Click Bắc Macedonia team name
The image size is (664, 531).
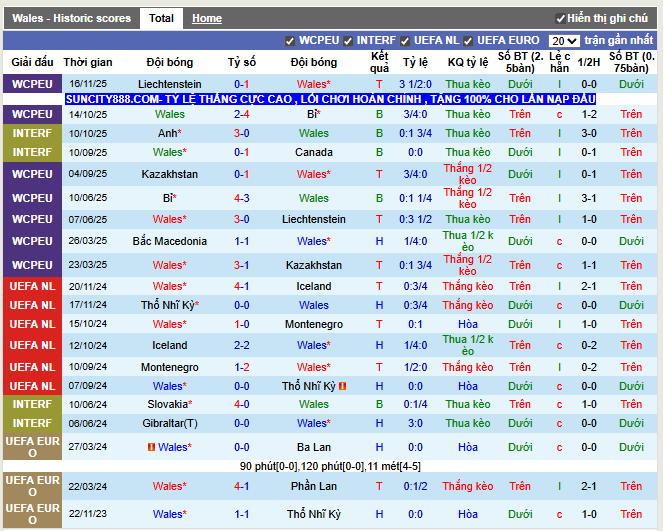click(x=169, y=241)
